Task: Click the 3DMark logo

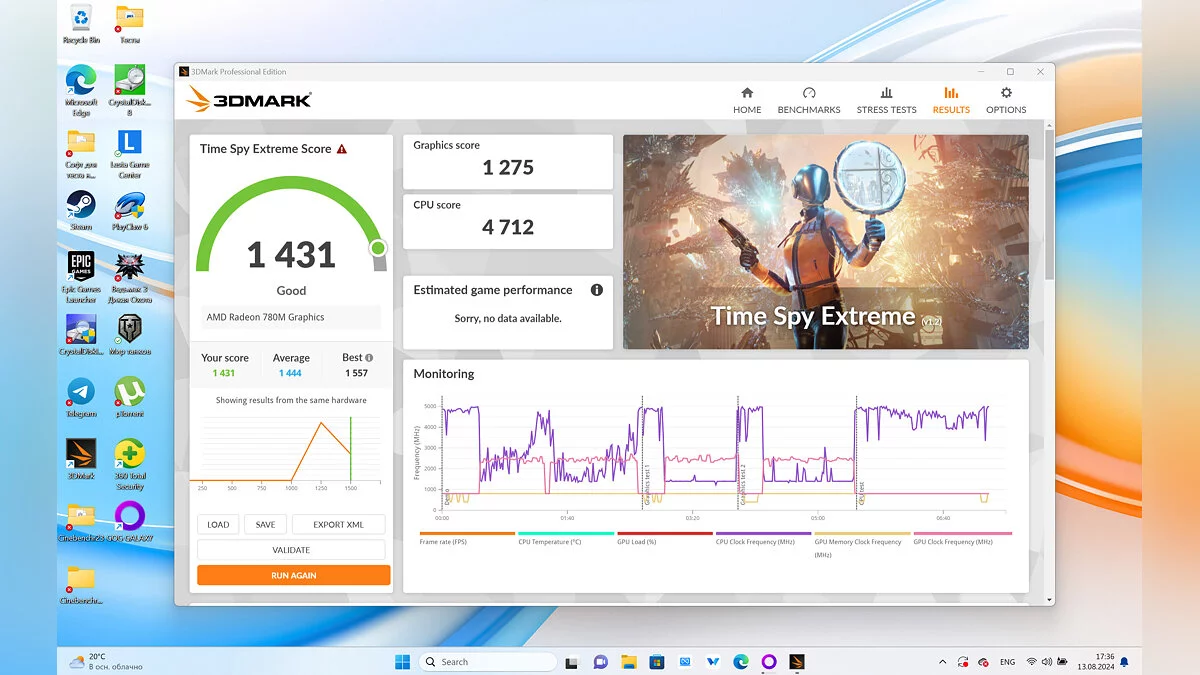Action: coord(250,99)
